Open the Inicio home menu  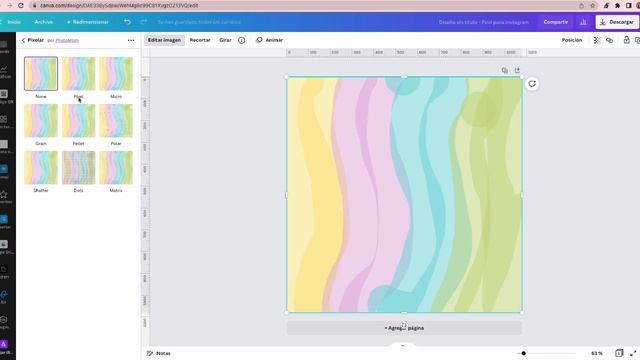coord(14,22)
